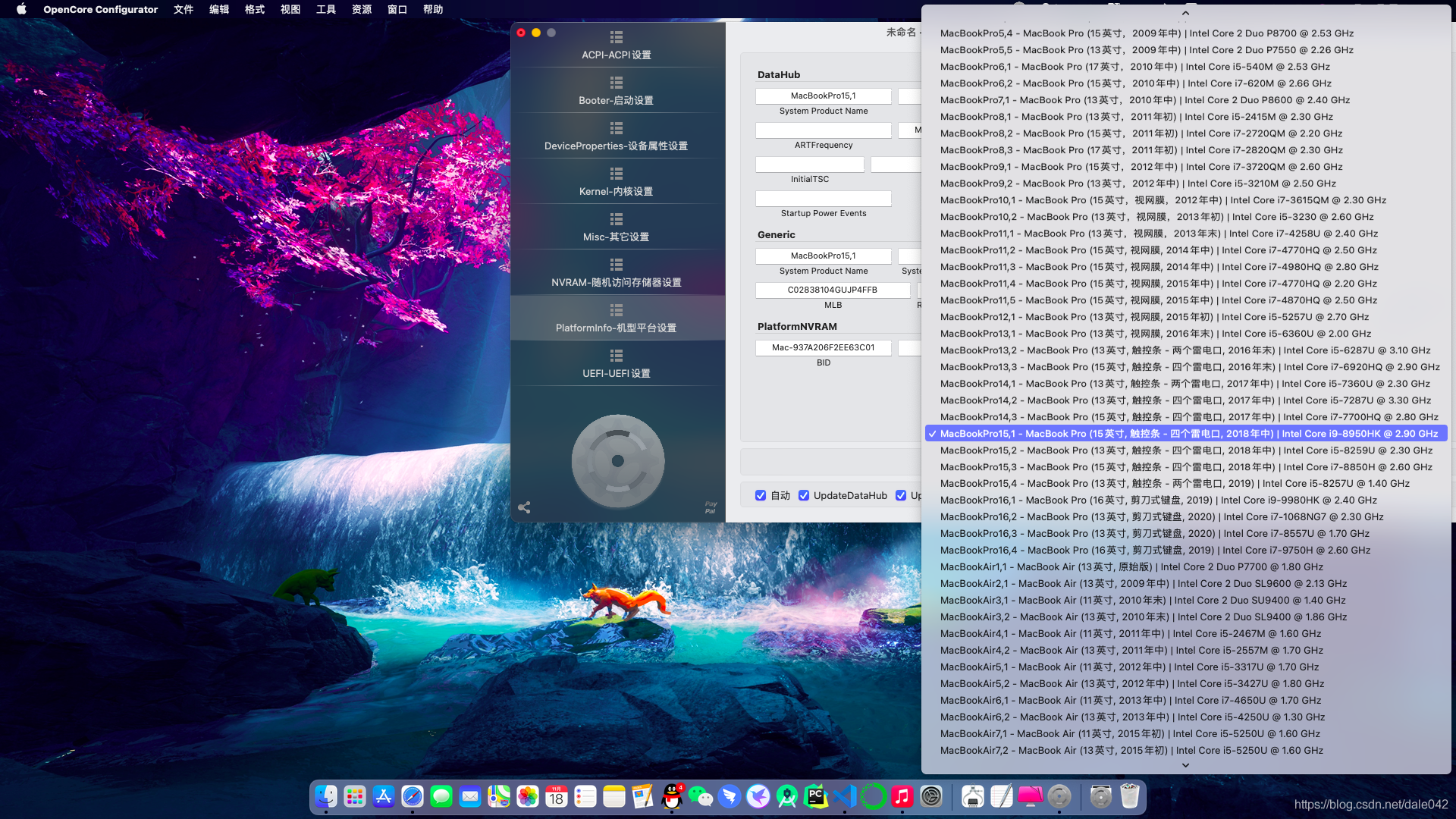Screen dimensions: 1456x819
Task: Open the Trash in the Dock
Action: click(x=1130, y=796)
